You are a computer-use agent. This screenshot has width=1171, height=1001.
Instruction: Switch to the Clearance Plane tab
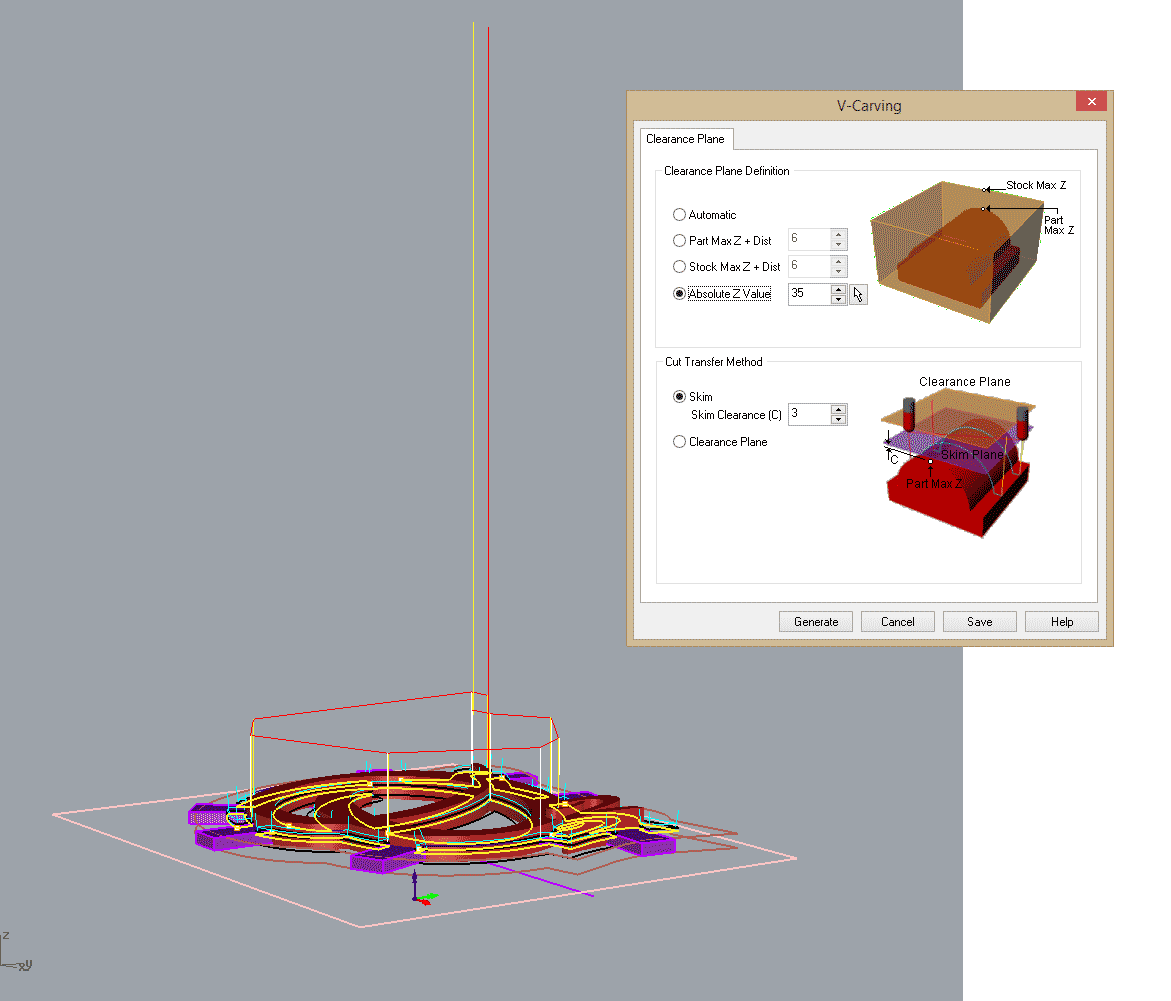click(x=685, y=139)
